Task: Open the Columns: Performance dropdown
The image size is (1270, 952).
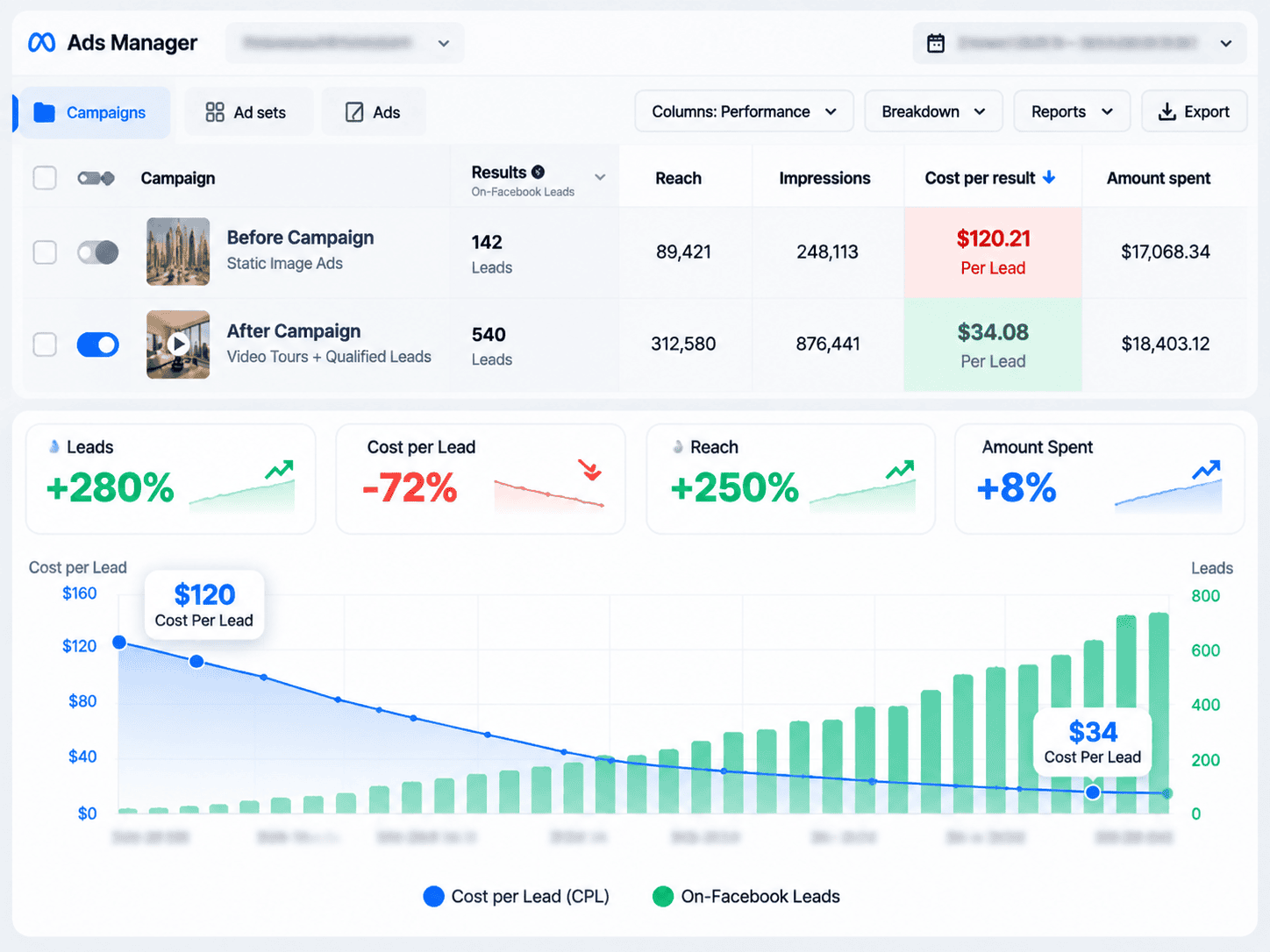Action: click(744, 111)
